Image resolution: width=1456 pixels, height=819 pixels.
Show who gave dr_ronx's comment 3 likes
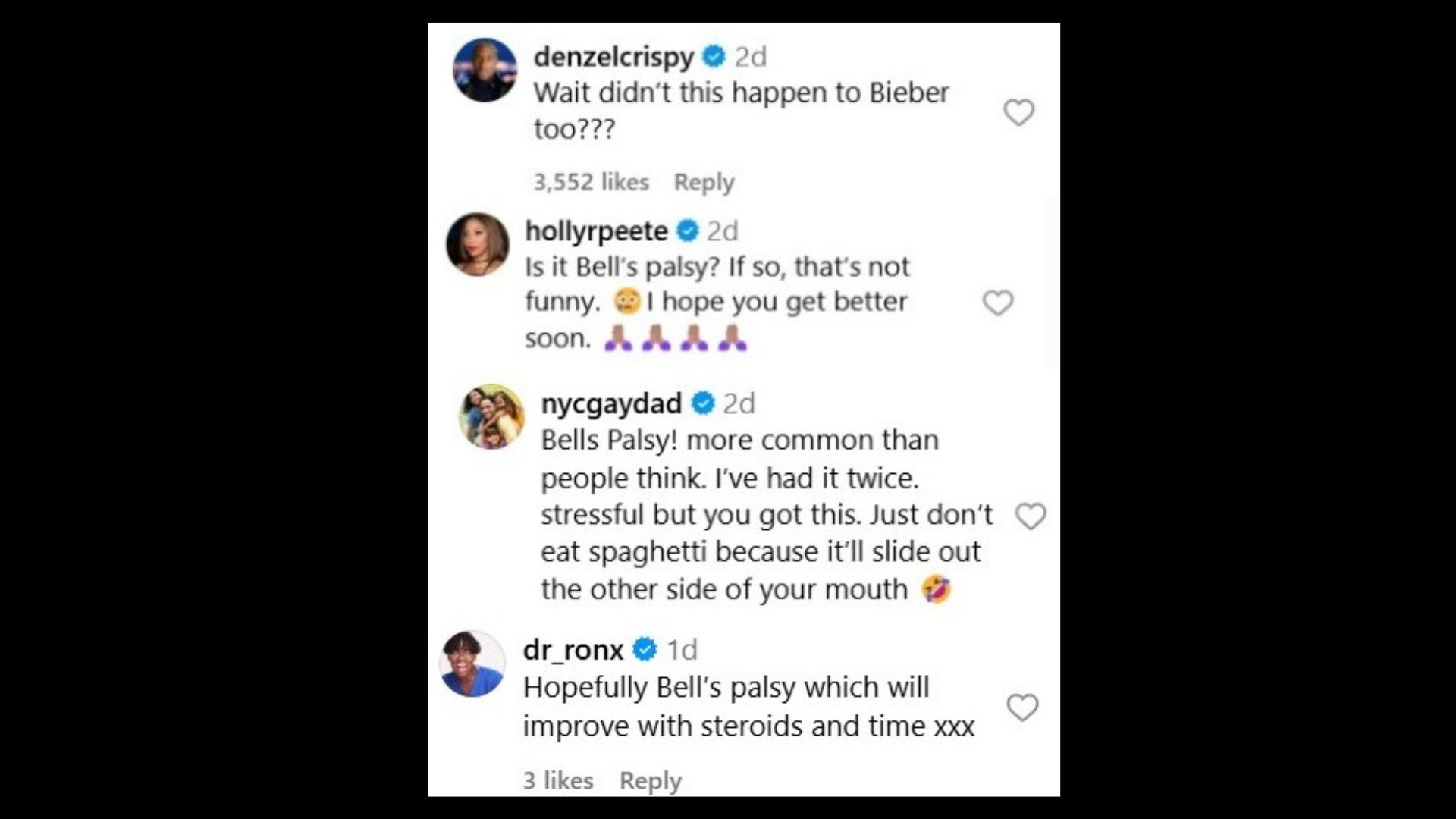coord(557,780)
